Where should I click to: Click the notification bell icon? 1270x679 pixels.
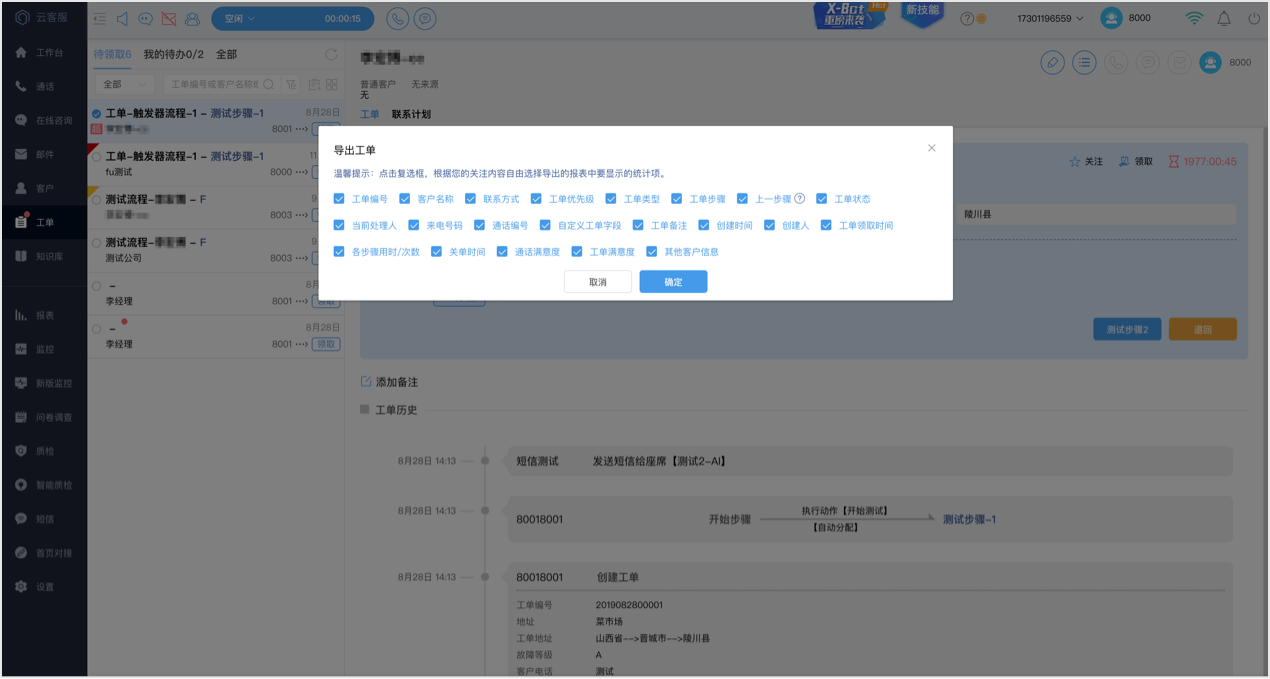tap(1224, 18)
